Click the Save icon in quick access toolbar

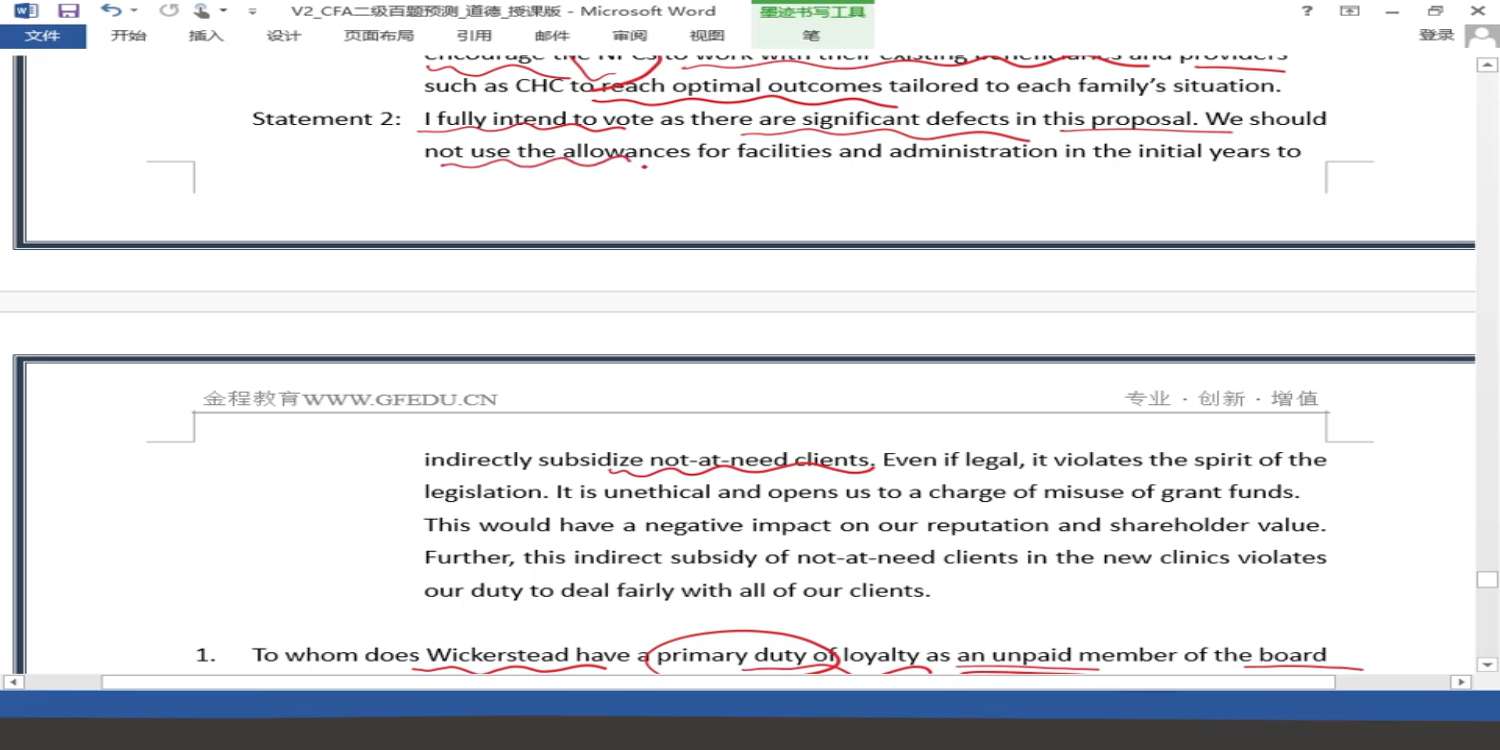pyautogui.click(x=68, y=11)
